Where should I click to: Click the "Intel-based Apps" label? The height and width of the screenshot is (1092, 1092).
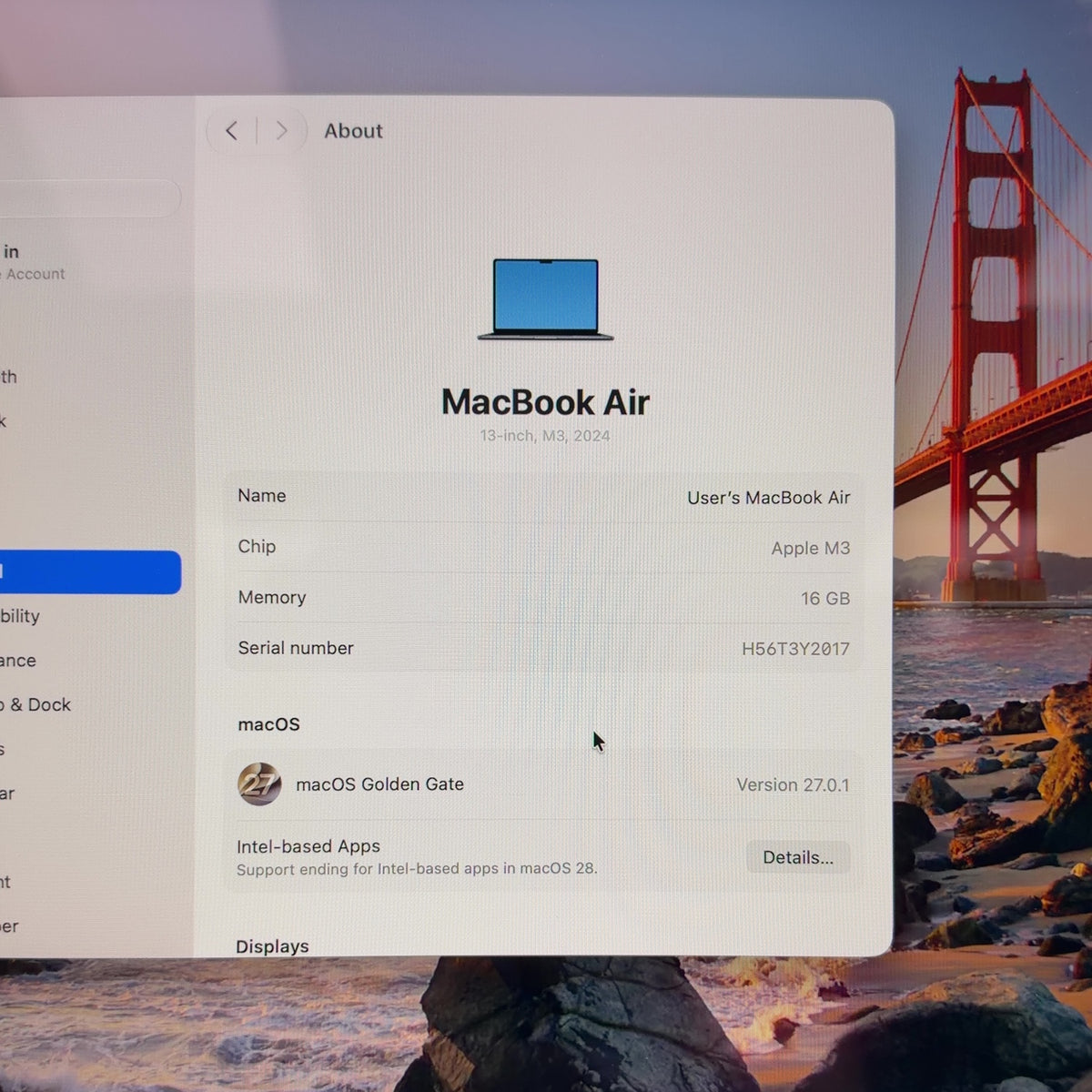click(308, 846)
